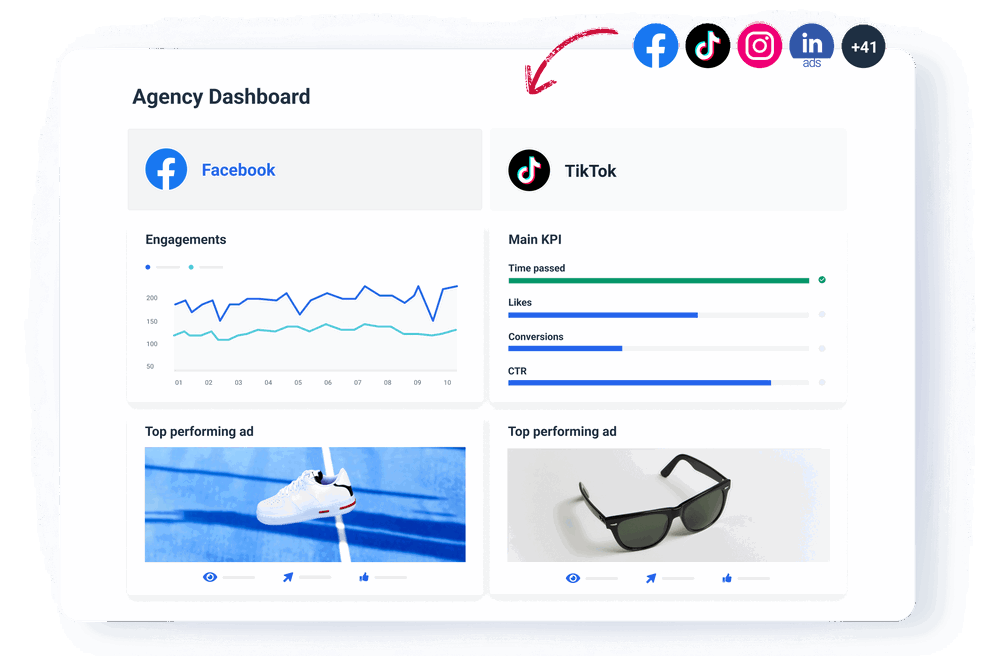This screenshot has width=992, height=656.
Task: Toggle the Conversions KPI status circle
Action: (x=822, y=348)
